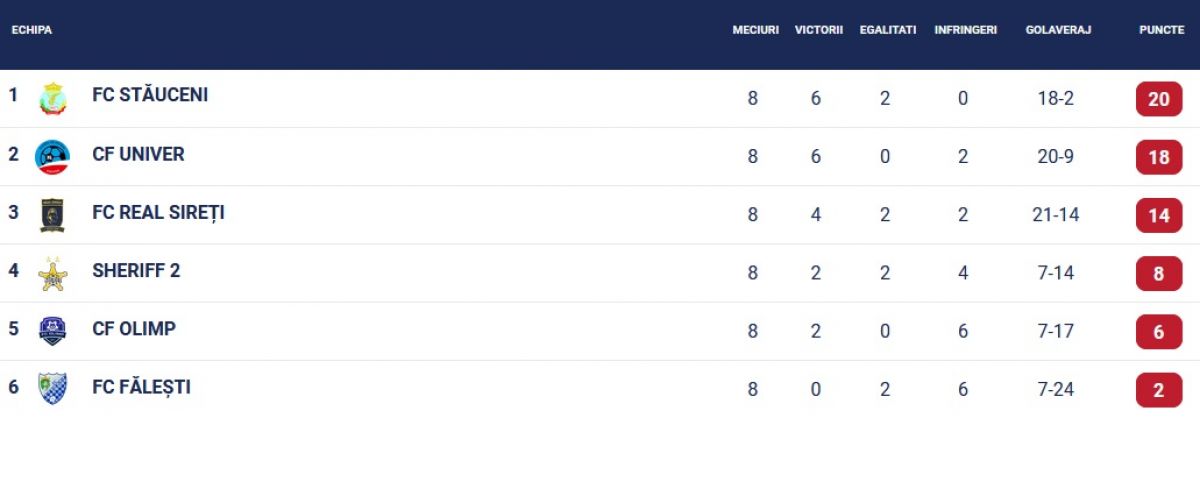Open CF OLIMP team name
Viewport: 1200px width, 503px height.
tap(134, 328)
